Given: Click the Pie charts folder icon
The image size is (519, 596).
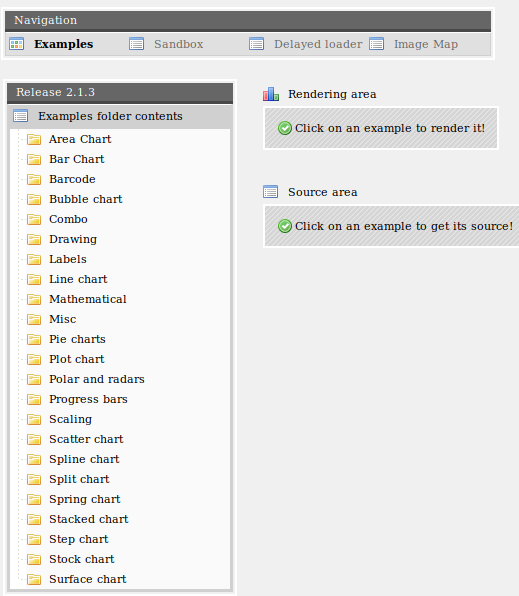Looking at the screenshot, I should (x=34, y=339).
